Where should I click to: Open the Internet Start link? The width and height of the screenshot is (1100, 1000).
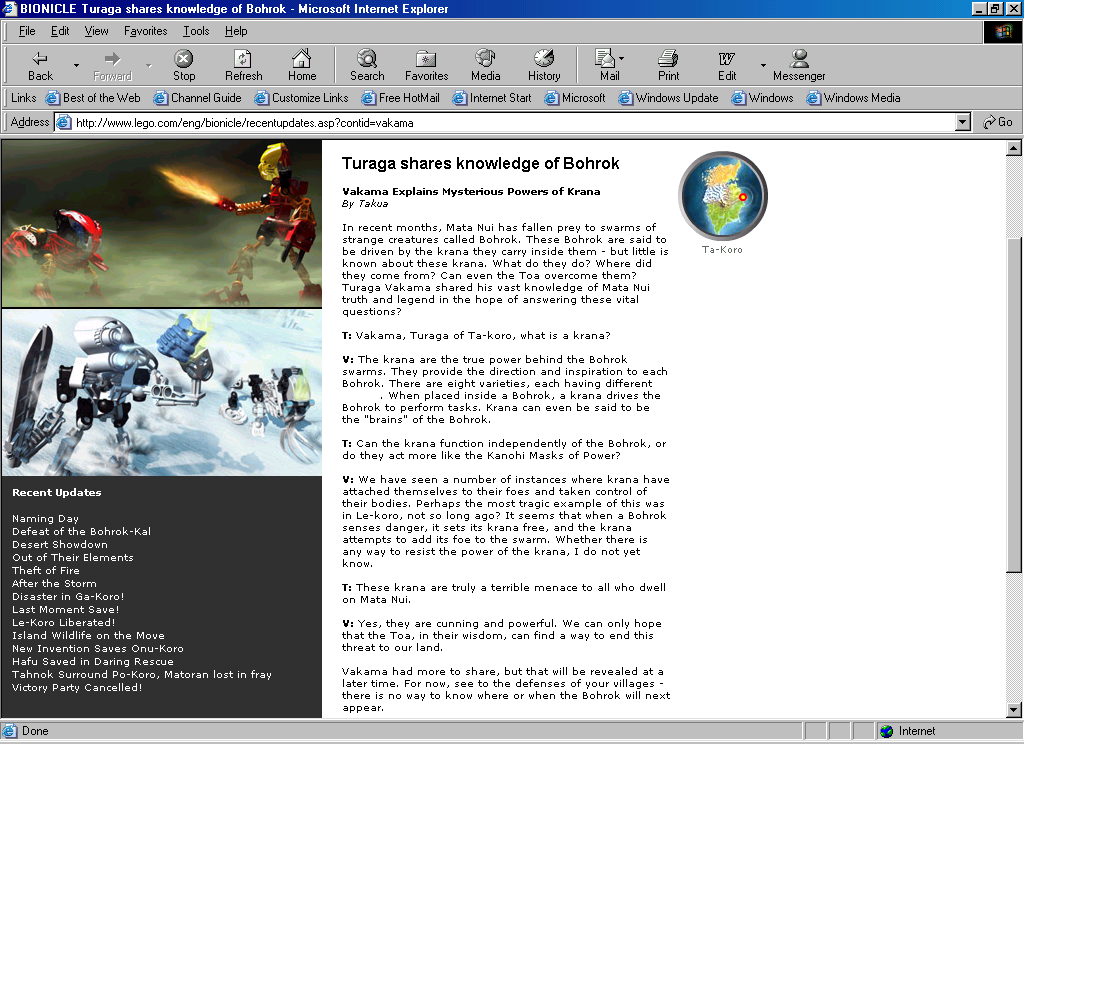click(x=492, y=98)
